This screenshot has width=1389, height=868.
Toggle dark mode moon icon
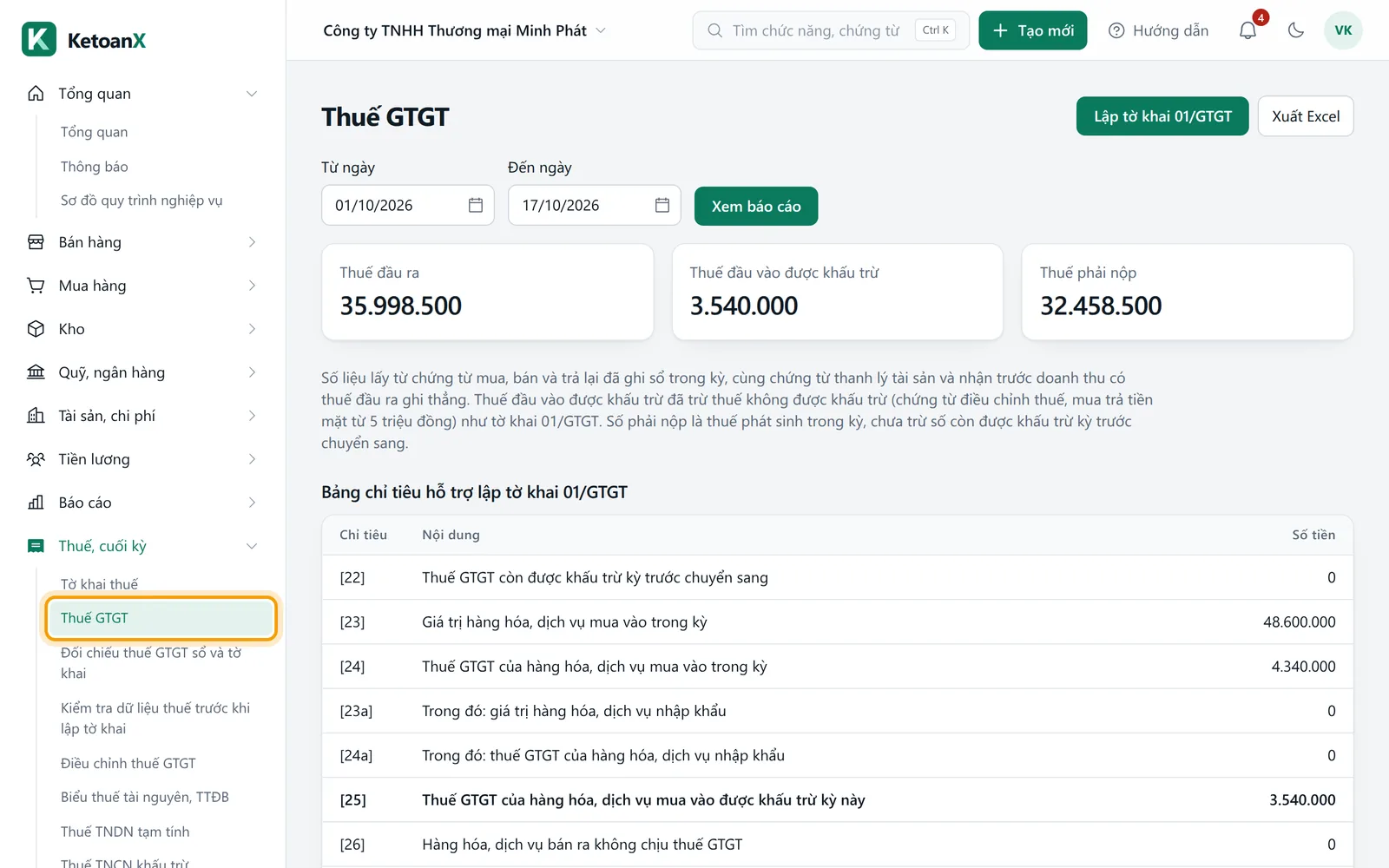click(1296, 30)
